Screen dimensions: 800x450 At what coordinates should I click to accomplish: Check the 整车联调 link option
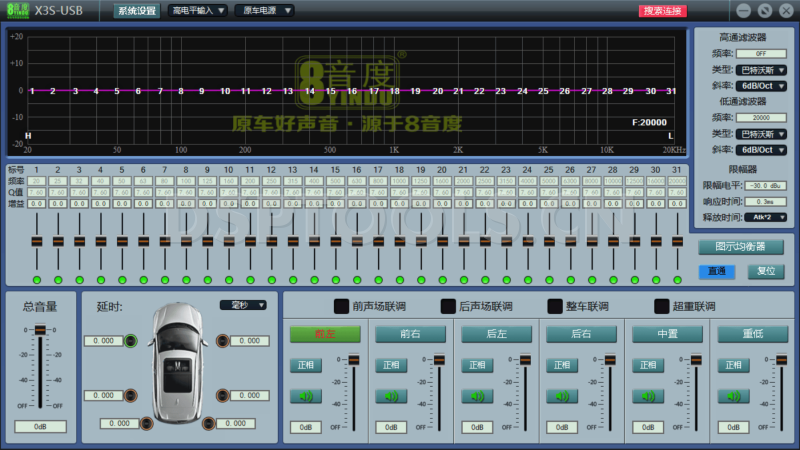[x=556, y=306]
